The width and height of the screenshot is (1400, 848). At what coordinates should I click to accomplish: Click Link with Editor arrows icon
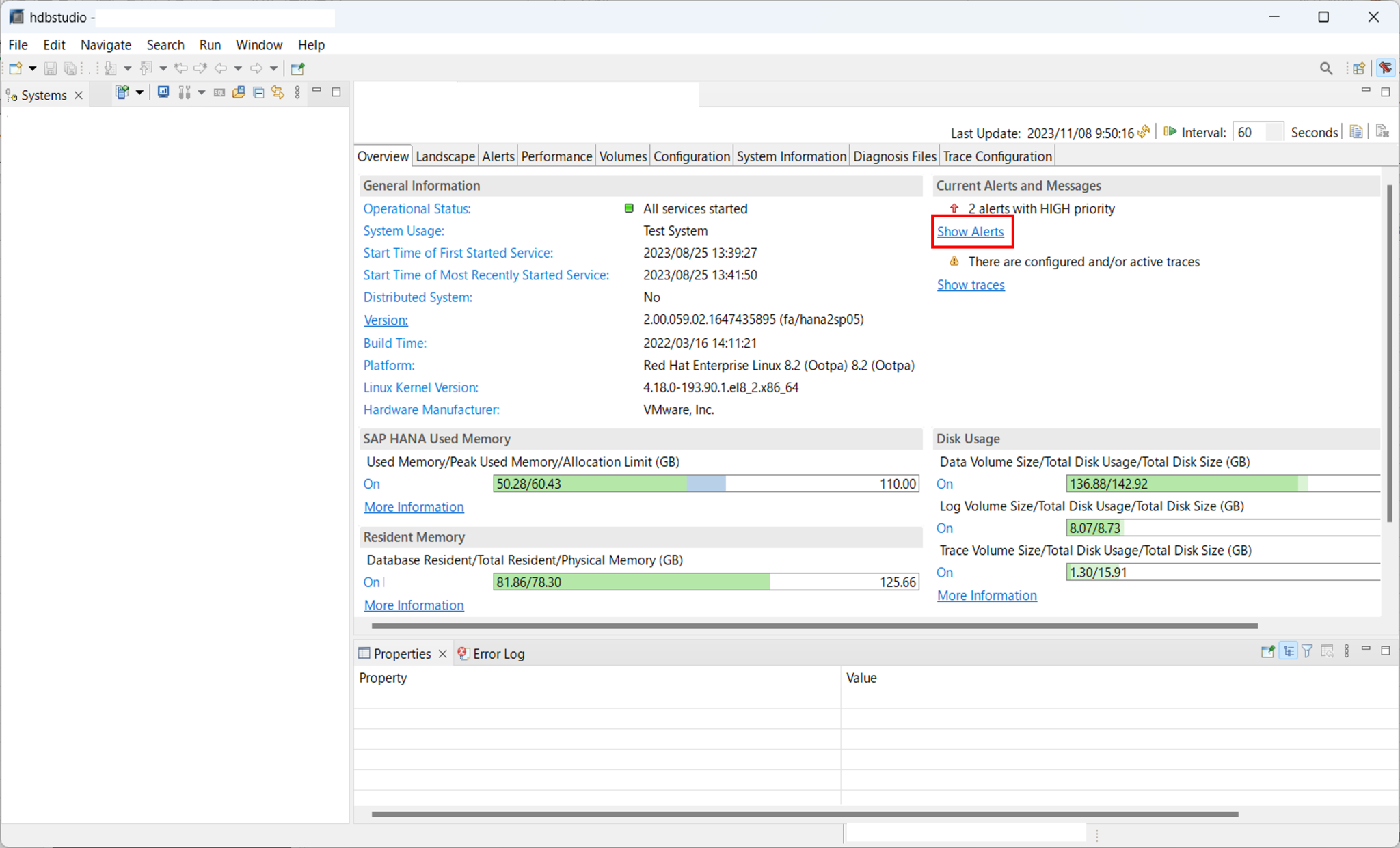278,92
